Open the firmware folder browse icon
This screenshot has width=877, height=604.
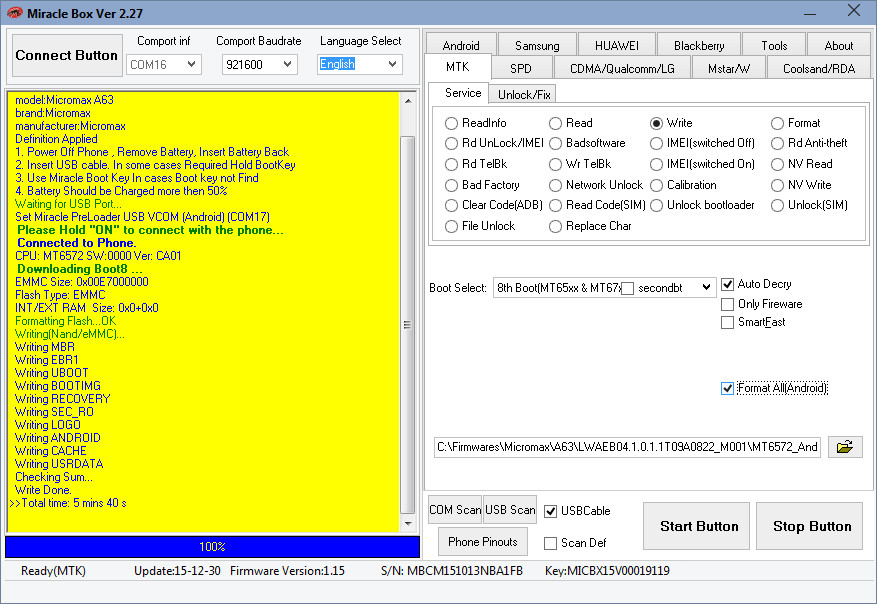click(845, 447)
